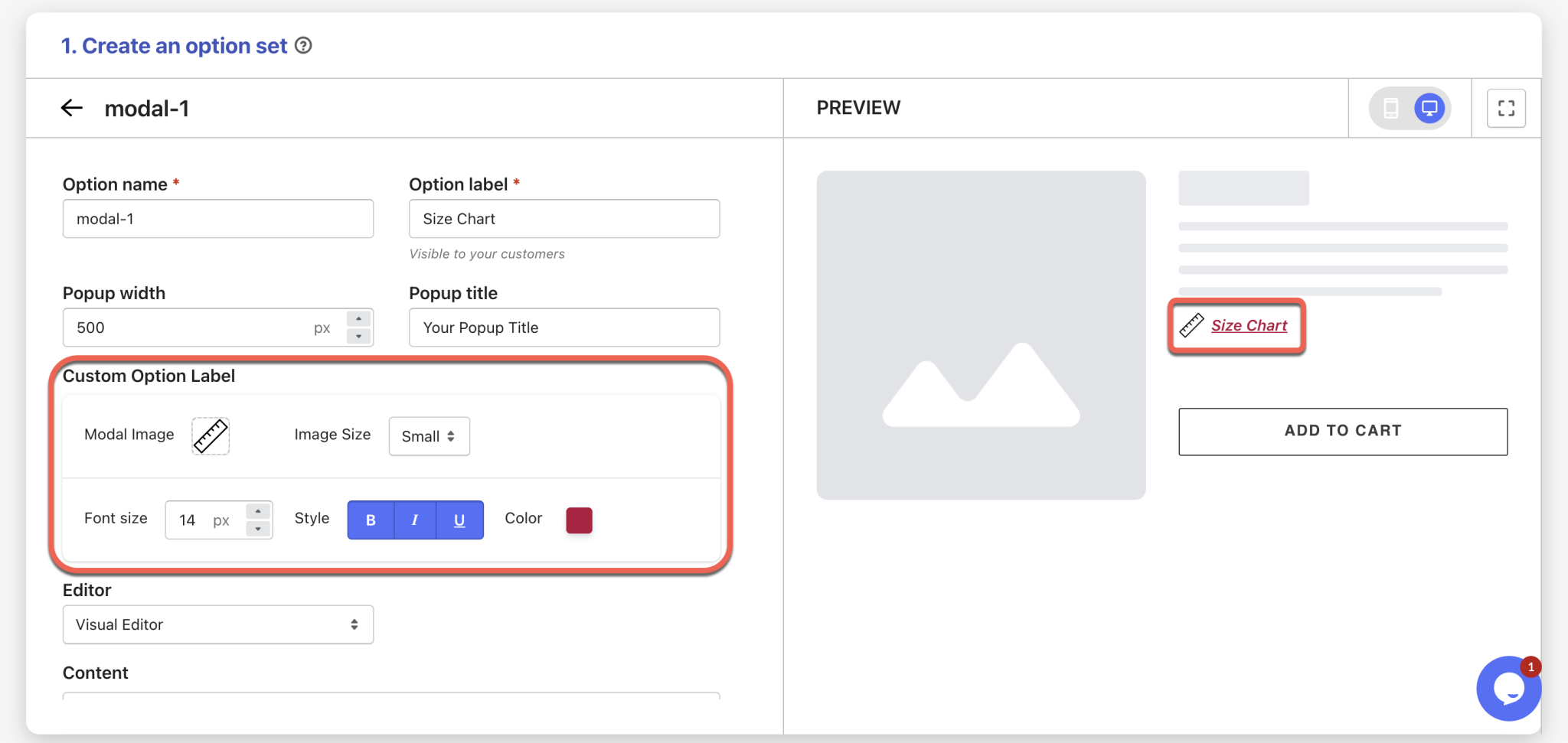The image size is (1568, 743).
Task: Open the Image Size dropdown
Action: (x=428, y=436)
